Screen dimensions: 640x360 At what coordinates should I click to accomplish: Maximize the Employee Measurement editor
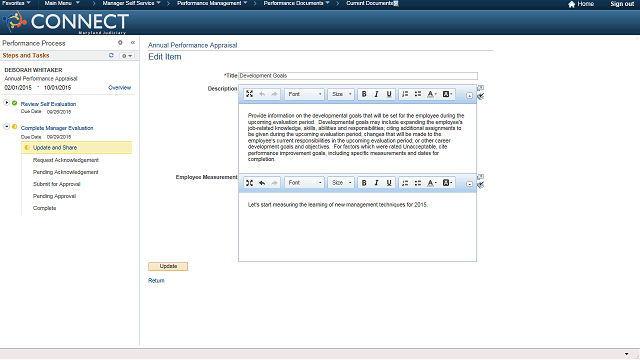(x=249, y=183)
